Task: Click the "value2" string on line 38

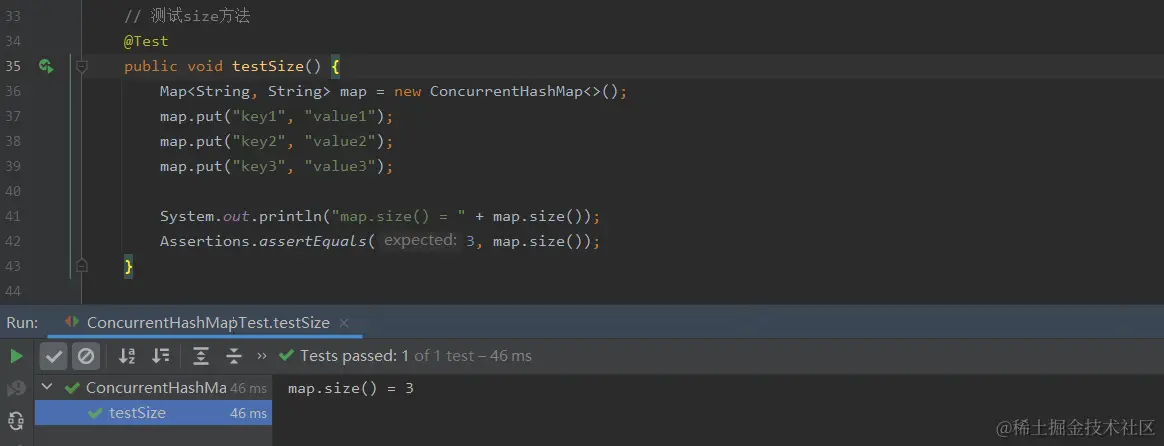Action: coord(341,141)
